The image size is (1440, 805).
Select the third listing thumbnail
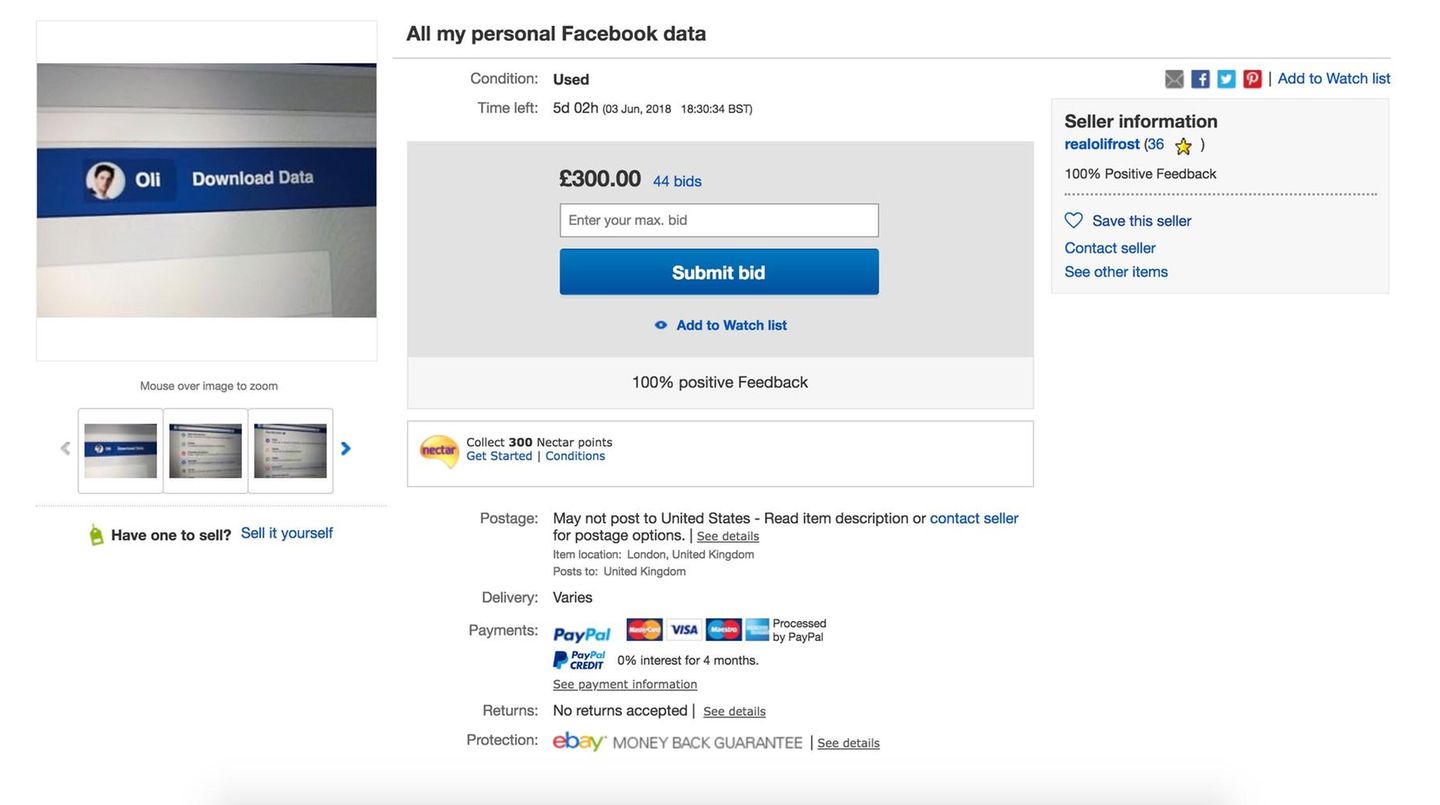click(x=290, y=451)
